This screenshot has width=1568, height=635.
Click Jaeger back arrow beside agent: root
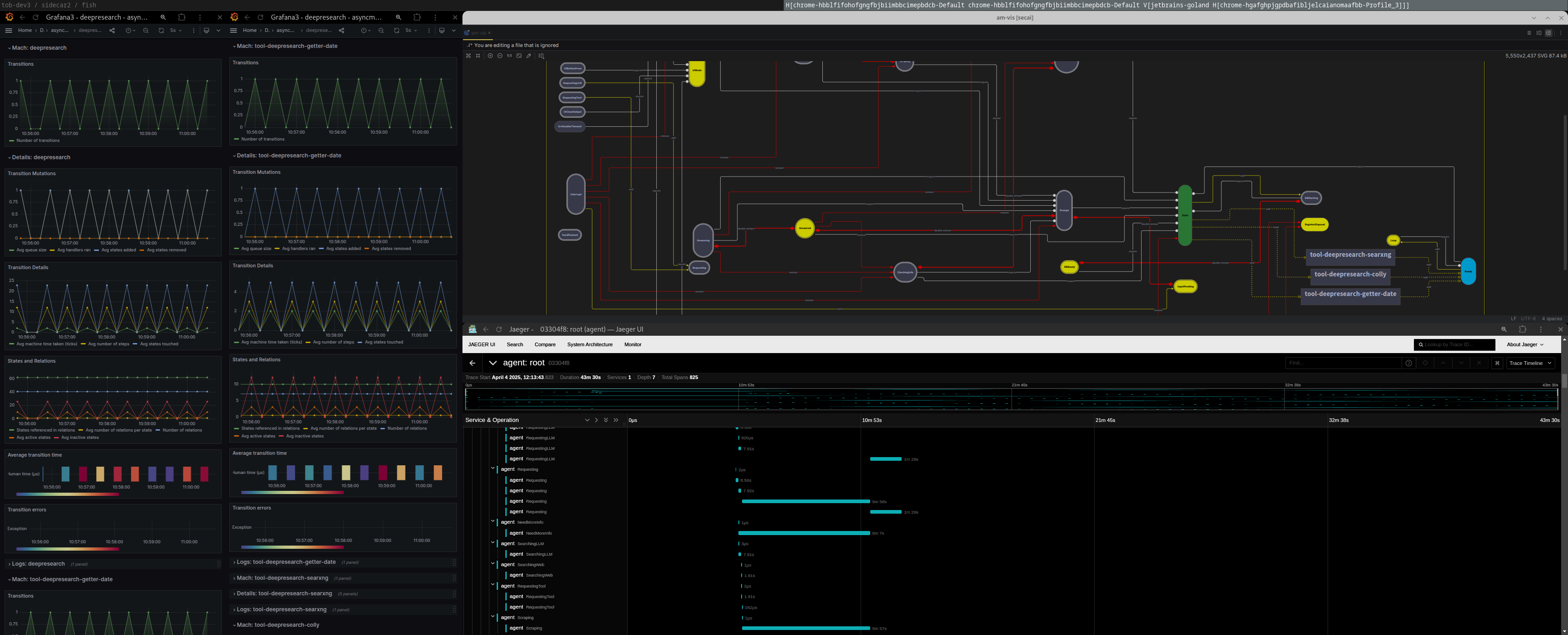[472, 363]
